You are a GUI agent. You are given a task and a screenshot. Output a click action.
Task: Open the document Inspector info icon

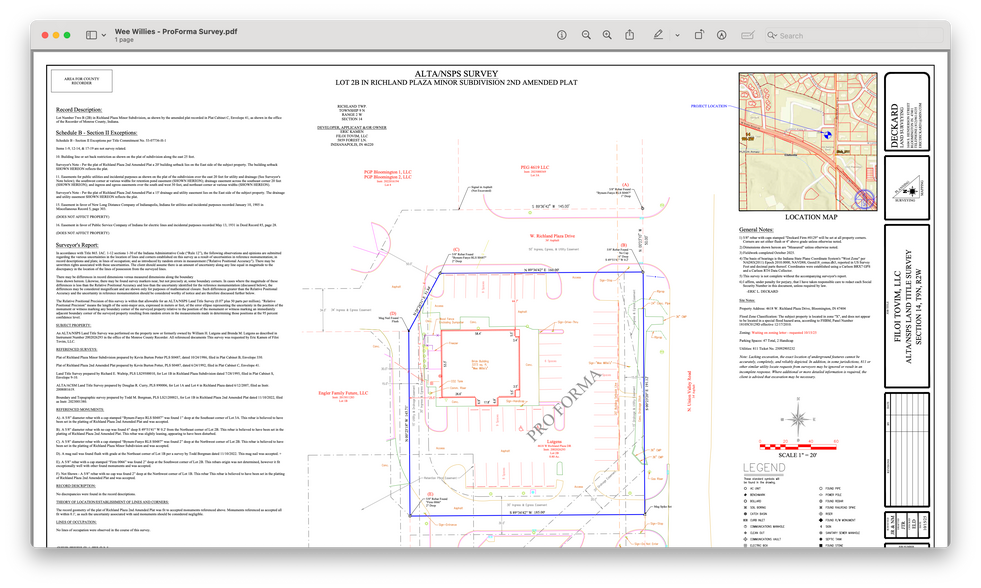point(560,35)
